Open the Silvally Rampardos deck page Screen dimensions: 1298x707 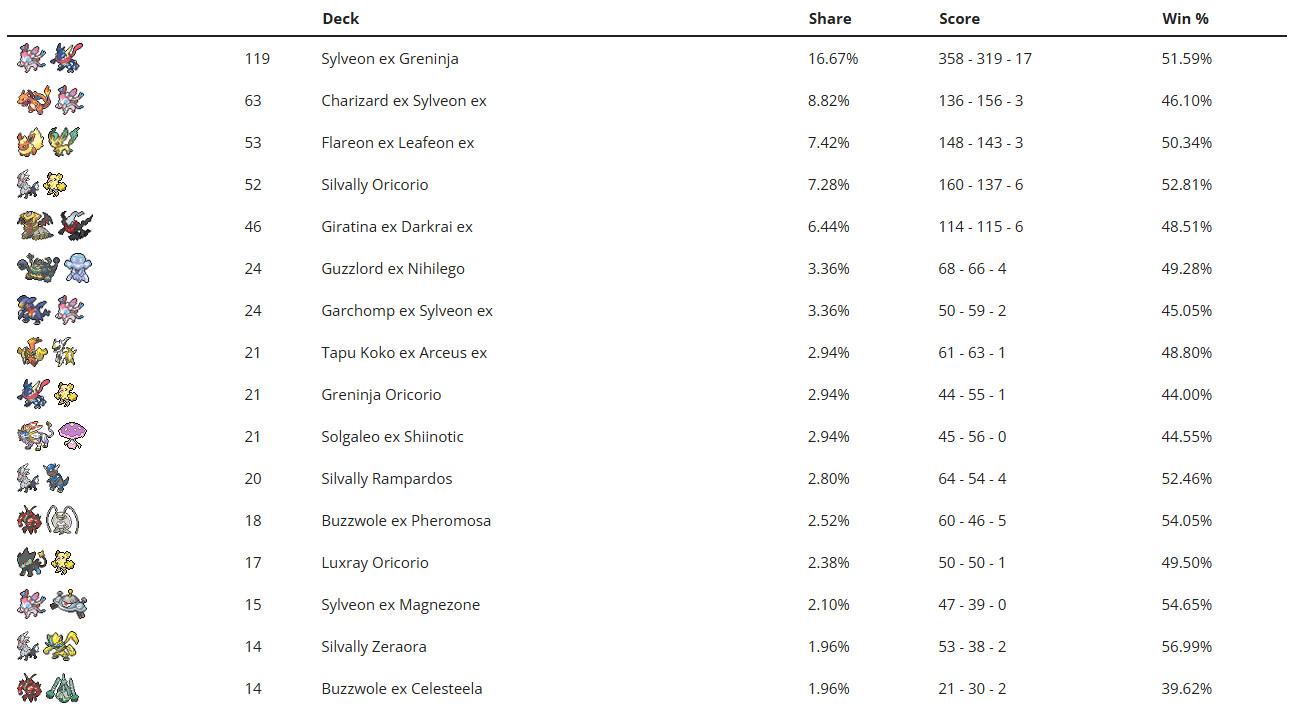click(387, 479)
